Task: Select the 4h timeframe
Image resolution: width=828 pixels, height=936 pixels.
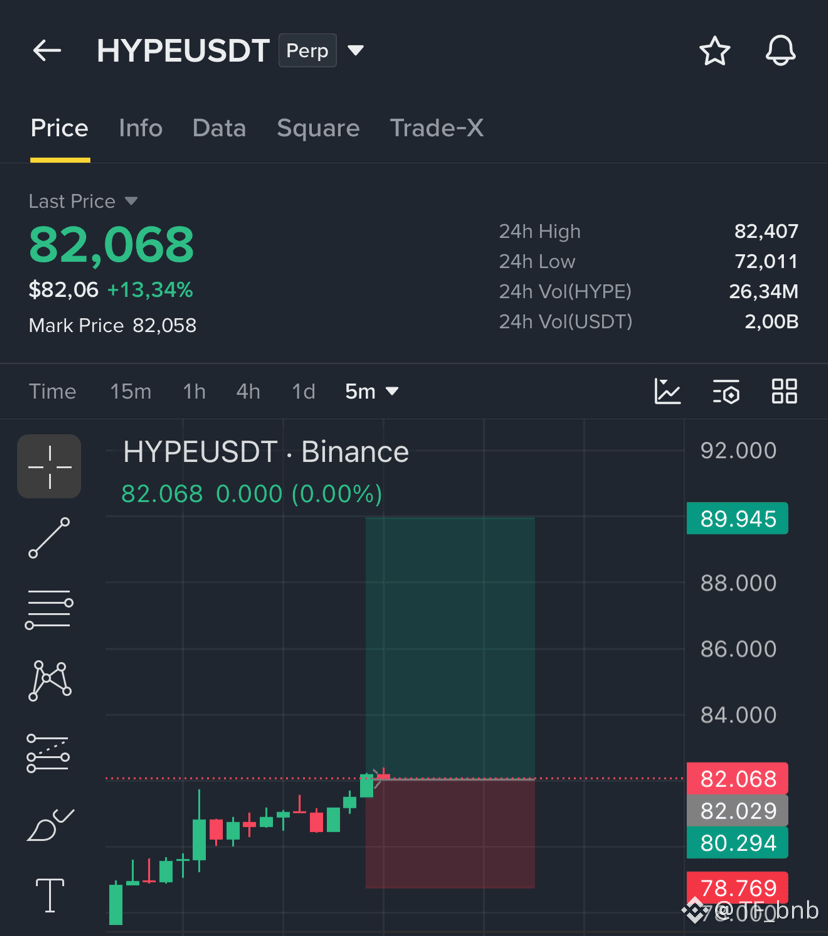Action: (x=248, y=392)
